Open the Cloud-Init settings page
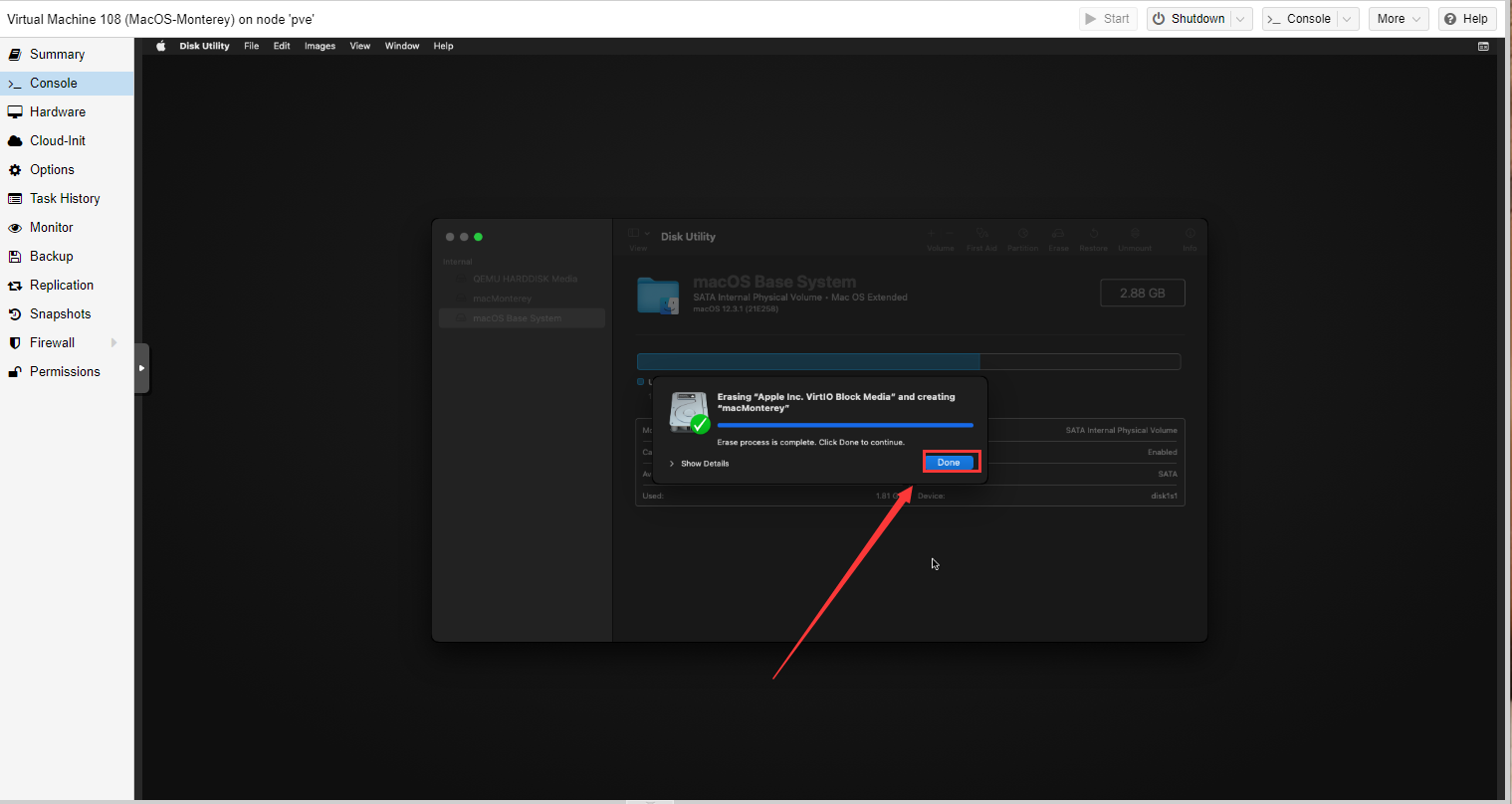The height and width of the screenshot is (804, 1512). (x=57, y=141)
